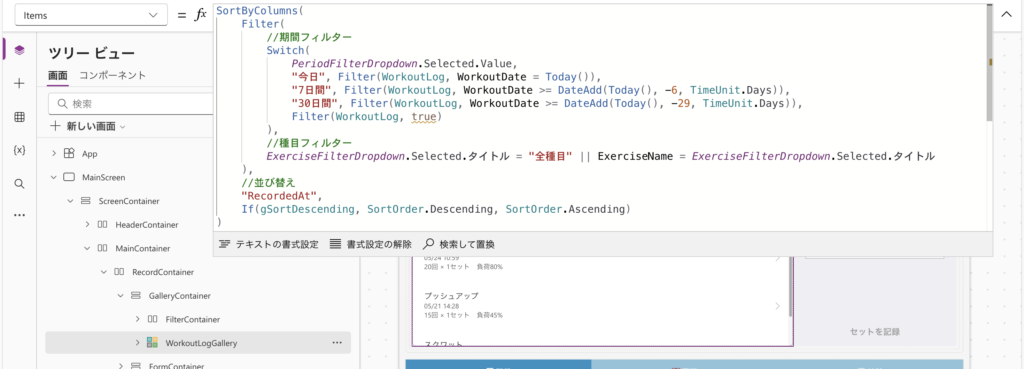
Task: Collapse the MainContainer node
Action: tap(88, 248)
